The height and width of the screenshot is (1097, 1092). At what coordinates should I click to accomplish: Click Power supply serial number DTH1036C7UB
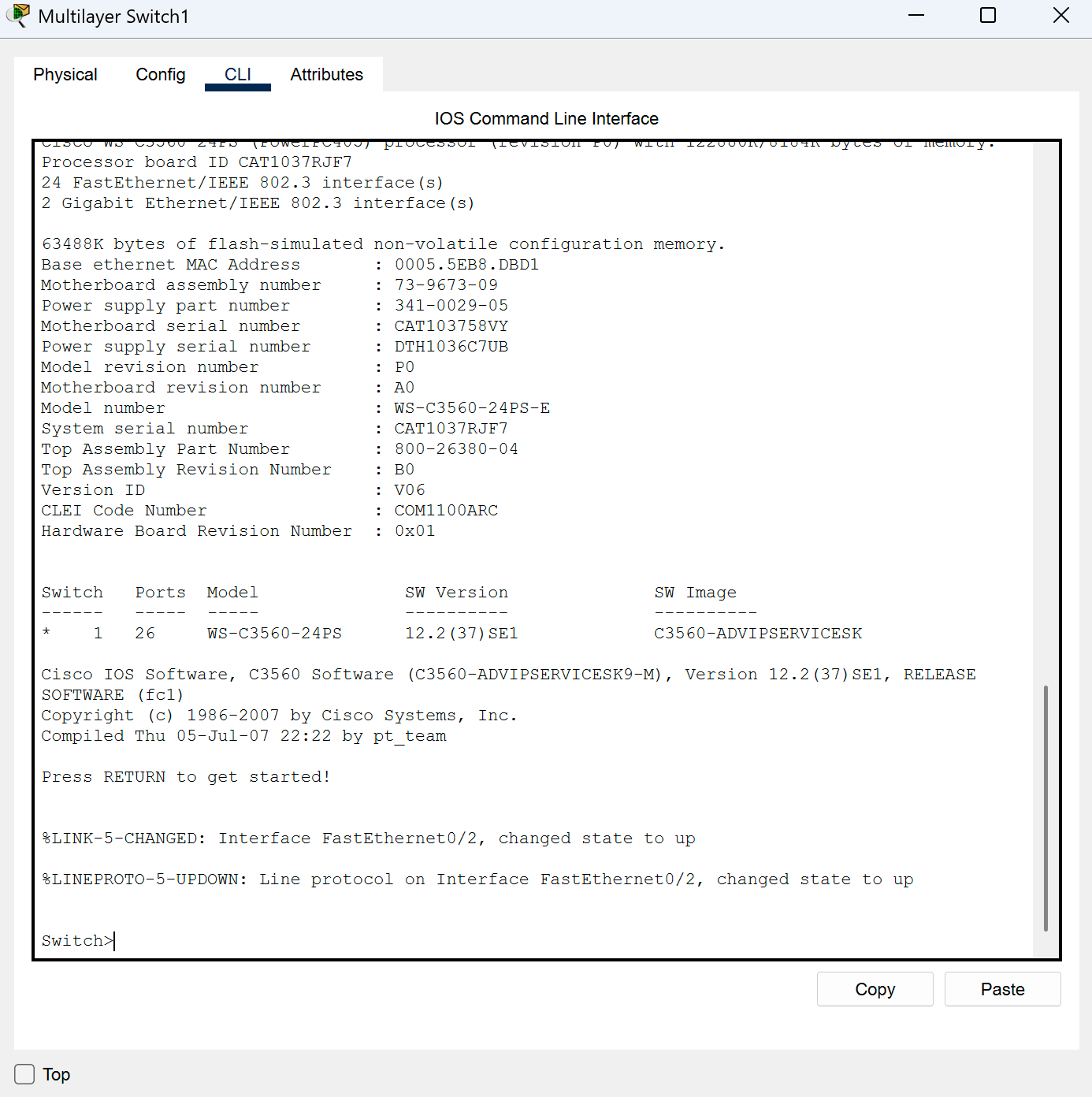451,347
